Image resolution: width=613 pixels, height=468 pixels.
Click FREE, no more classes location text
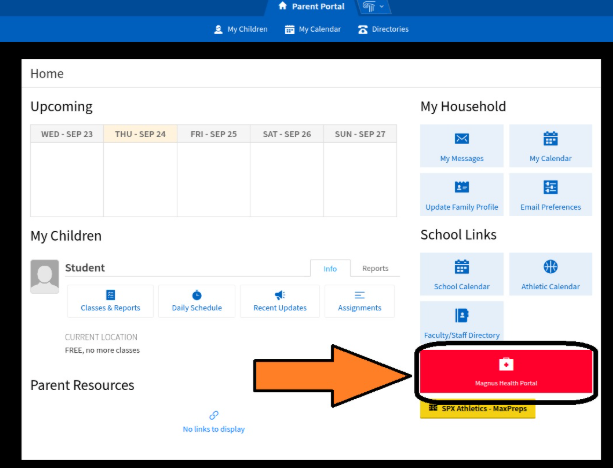pos(102,350)
